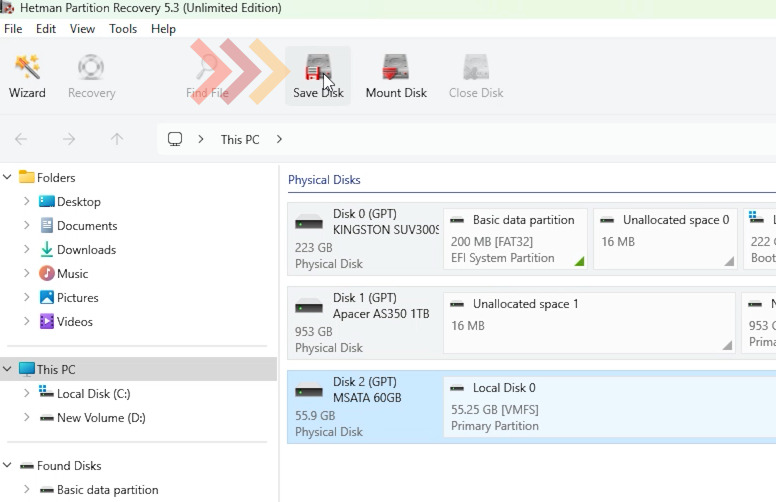Click Disk 0 KINGSTON drive icon
The width and height of the screenshot is (776, 502).
[309, 224]
